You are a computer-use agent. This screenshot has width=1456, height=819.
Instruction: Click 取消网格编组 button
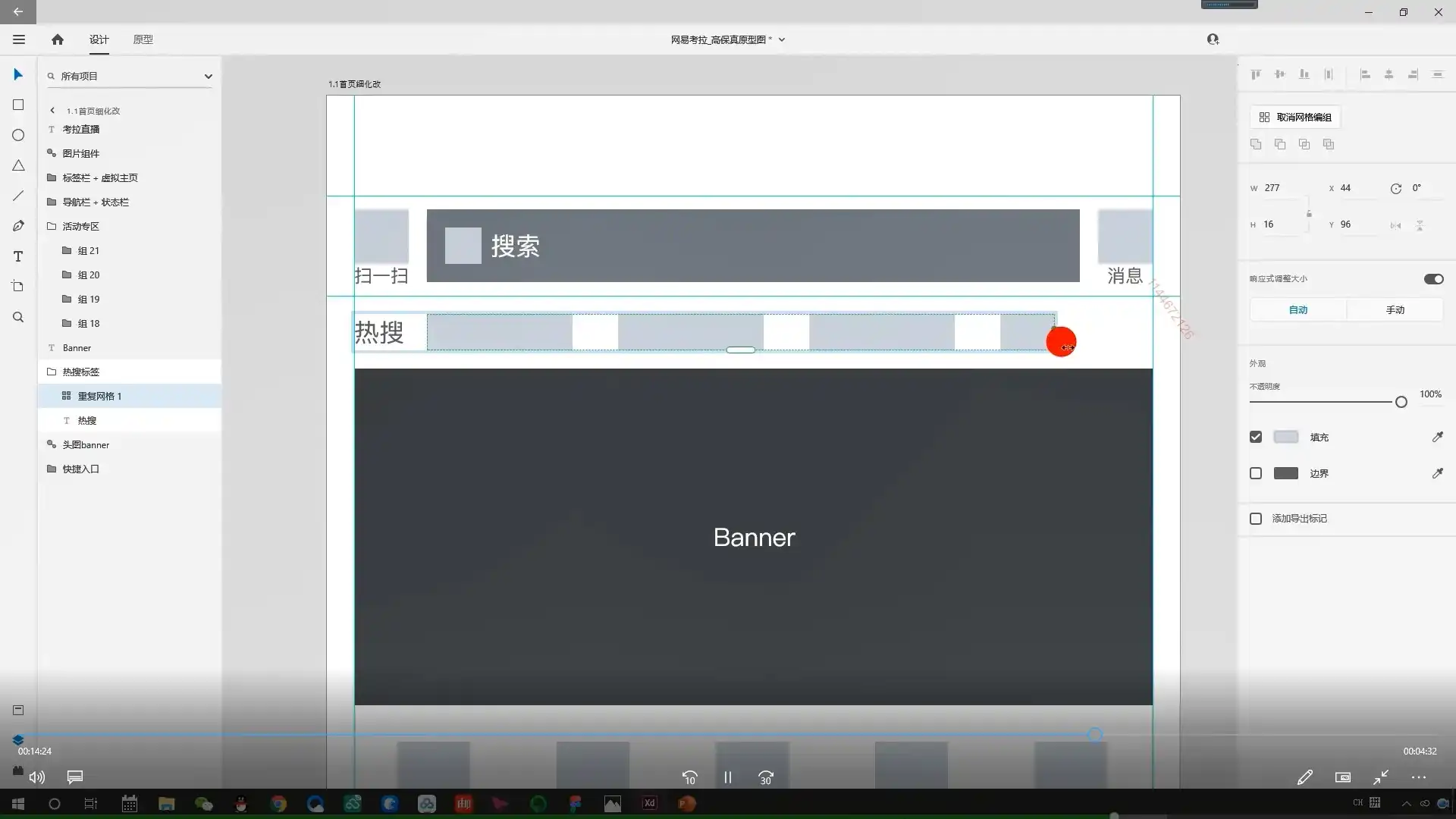point(1295,117)
